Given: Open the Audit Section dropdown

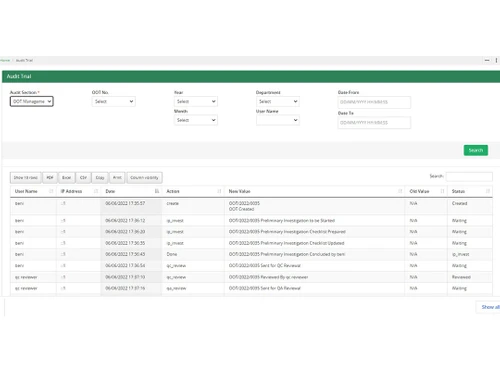Looking at the screenshot, I should 32,101.
